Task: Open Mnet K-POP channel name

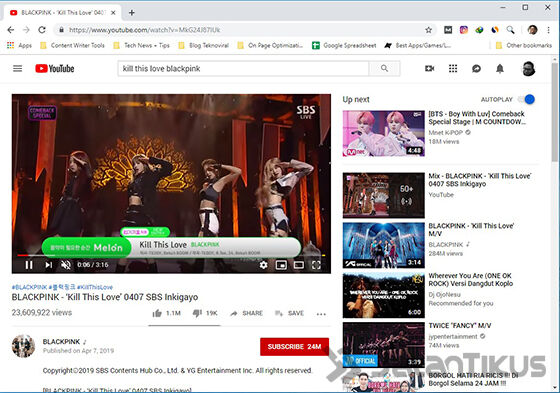Action: pos(446,133)
